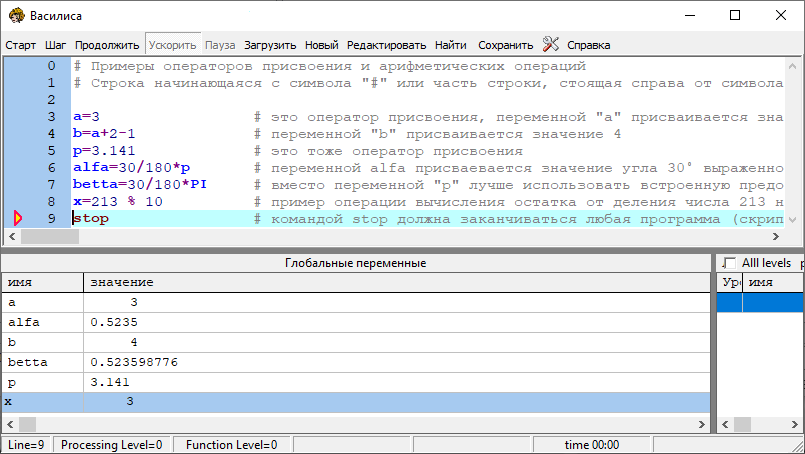Image resolution: width=805 pixels, height=454 pixels.
Task: Click line number 0 in the gutter
Action: [x=51, y=66]
